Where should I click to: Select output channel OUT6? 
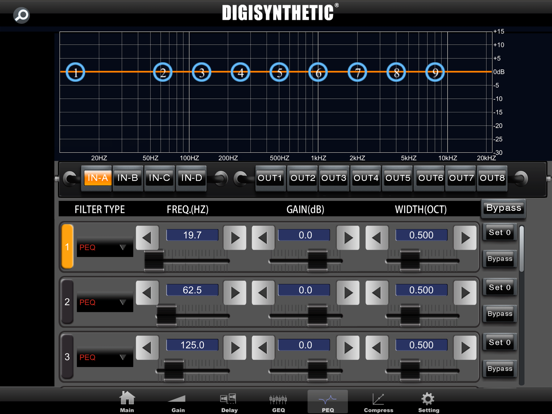pyautogui.click(x=429, y=178)
